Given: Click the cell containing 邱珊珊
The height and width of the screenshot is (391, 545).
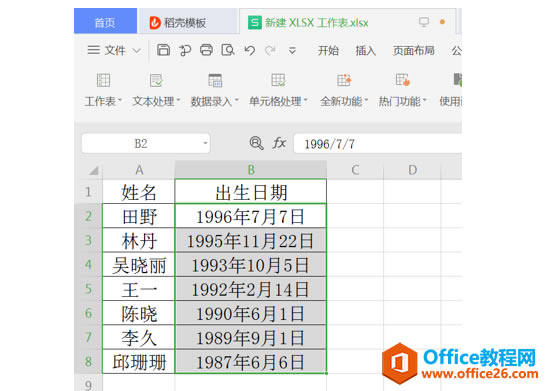Looking at the screenshot, I should coord(139,362).
